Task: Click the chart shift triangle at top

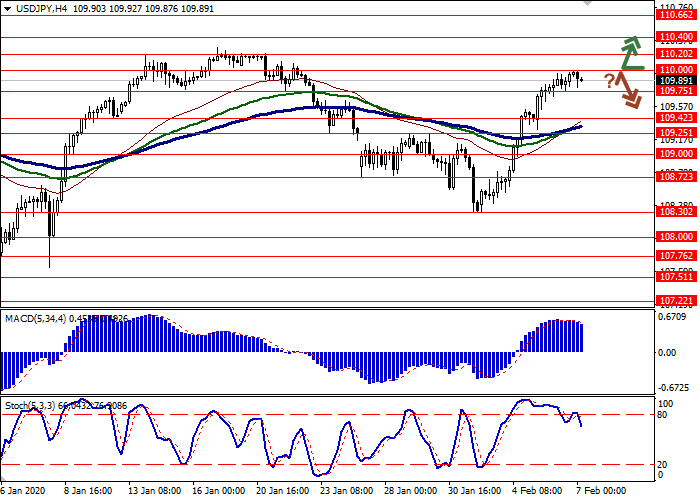Action: click(x=585, y=4)
